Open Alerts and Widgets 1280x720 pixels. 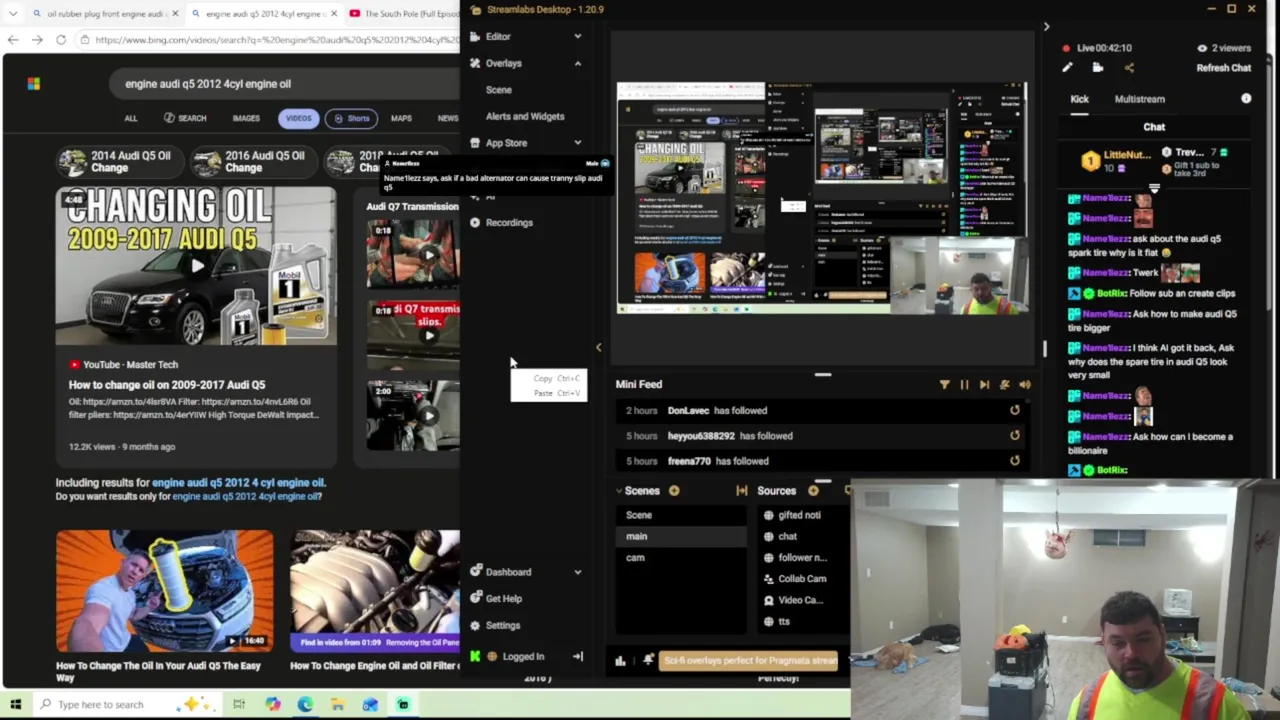pyautogui.click(x=524, y=116)
